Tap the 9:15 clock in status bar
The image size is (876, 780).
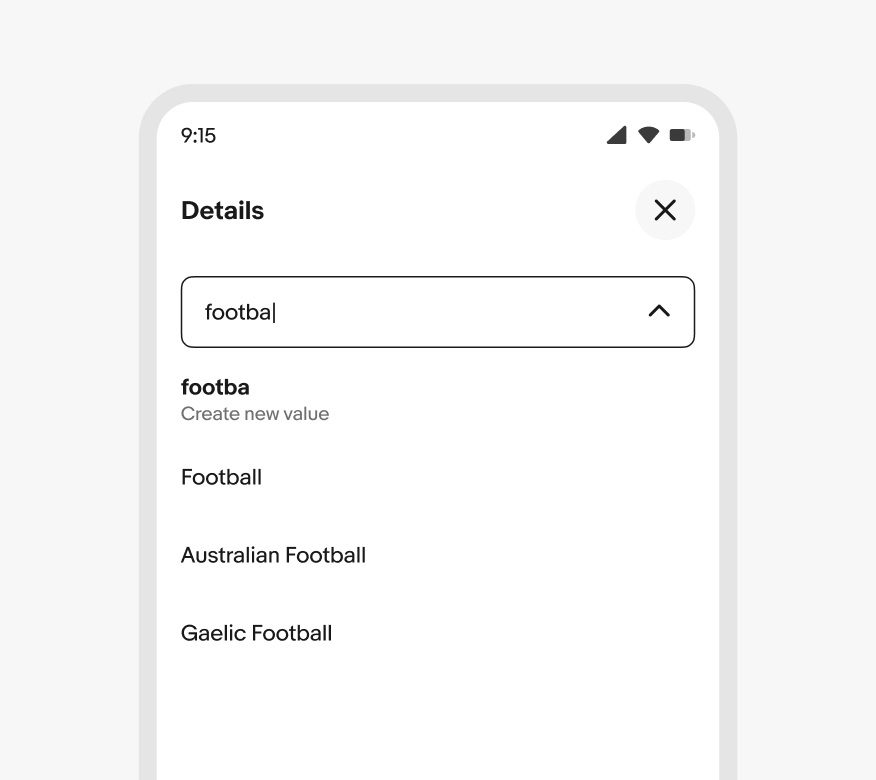(x=198, y=136)
